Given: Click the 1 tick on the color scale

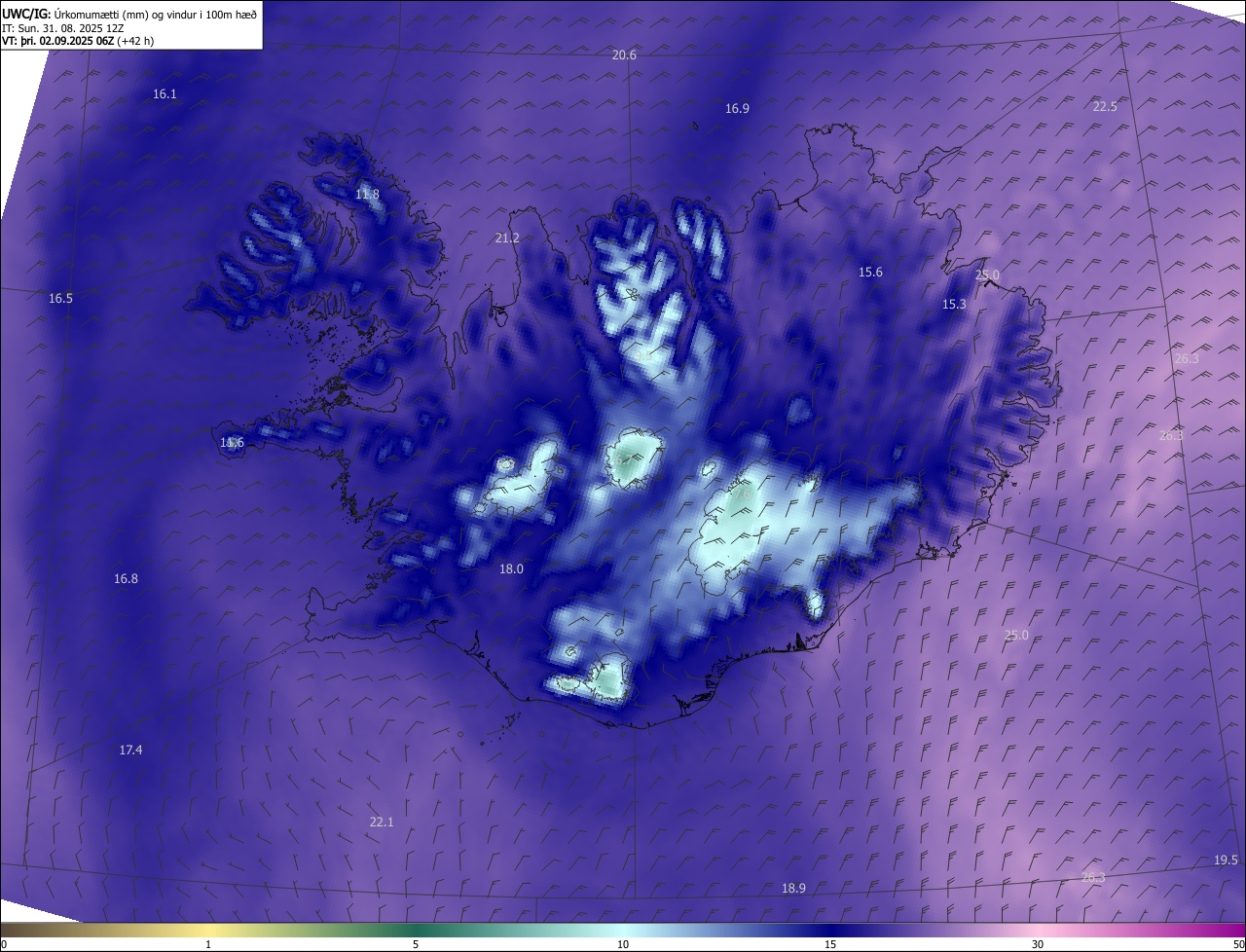Looking at the screenshot, I should point(209,944).
